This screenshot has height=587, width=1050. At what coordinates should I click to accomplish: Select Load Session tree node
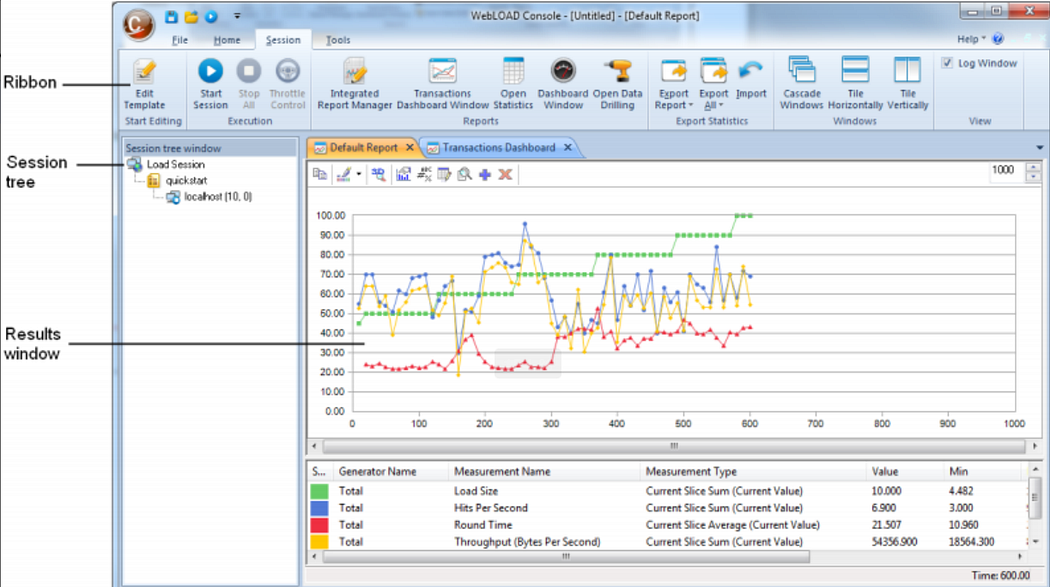point(175,164)
